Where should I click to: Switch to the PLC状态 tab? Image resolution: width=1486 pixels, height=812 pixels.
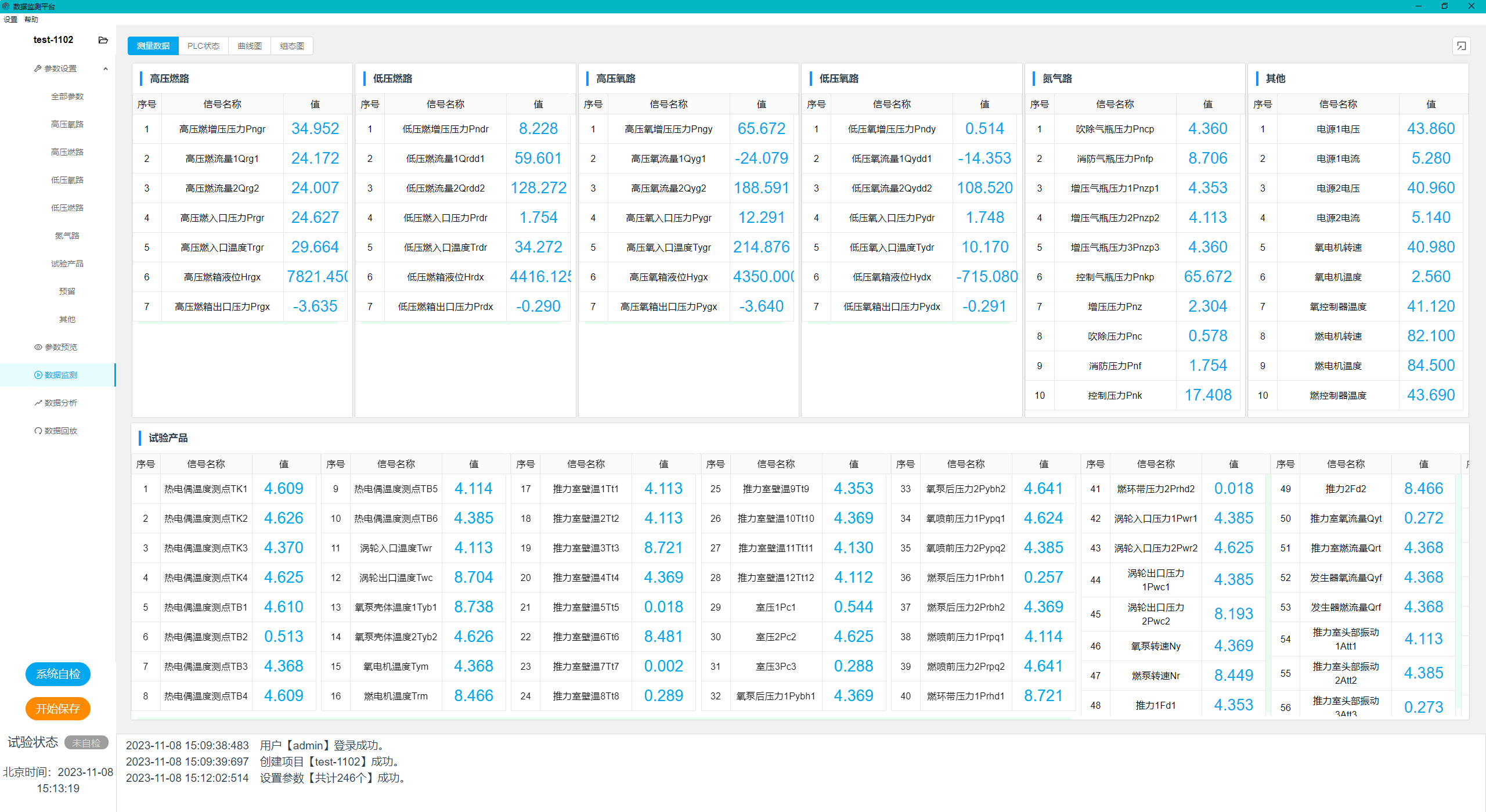pos(203,46)
